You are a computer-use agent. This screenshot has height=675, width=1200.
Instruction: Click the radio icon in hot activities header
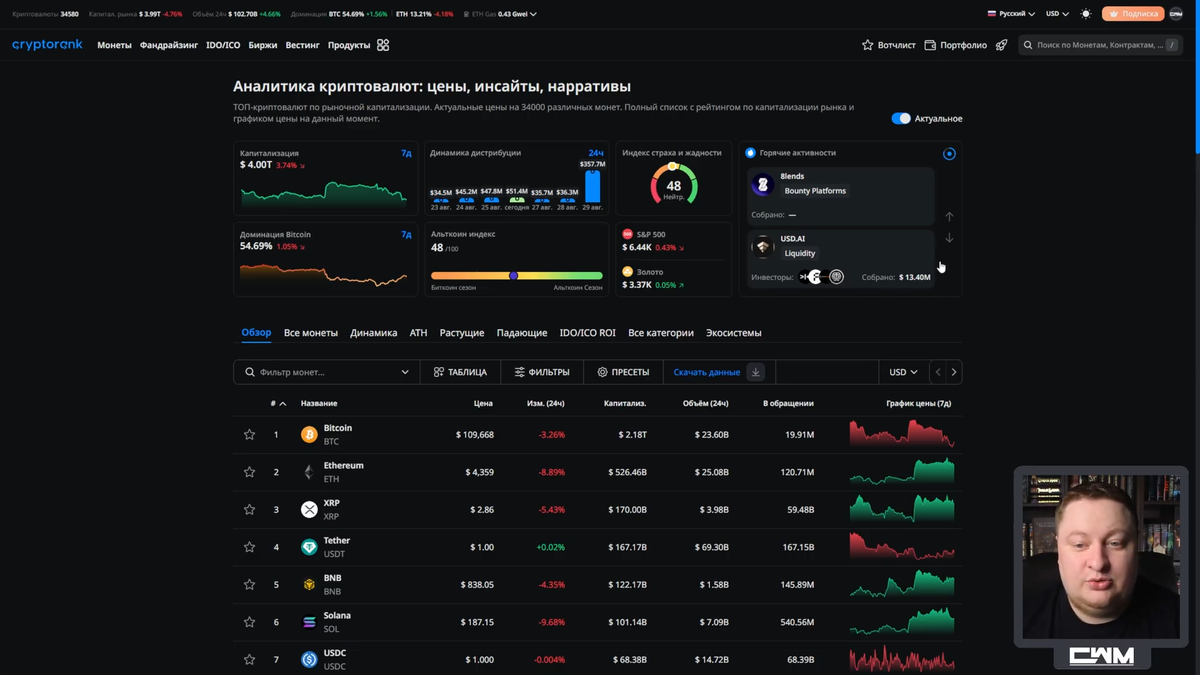[x=949, y=154]
